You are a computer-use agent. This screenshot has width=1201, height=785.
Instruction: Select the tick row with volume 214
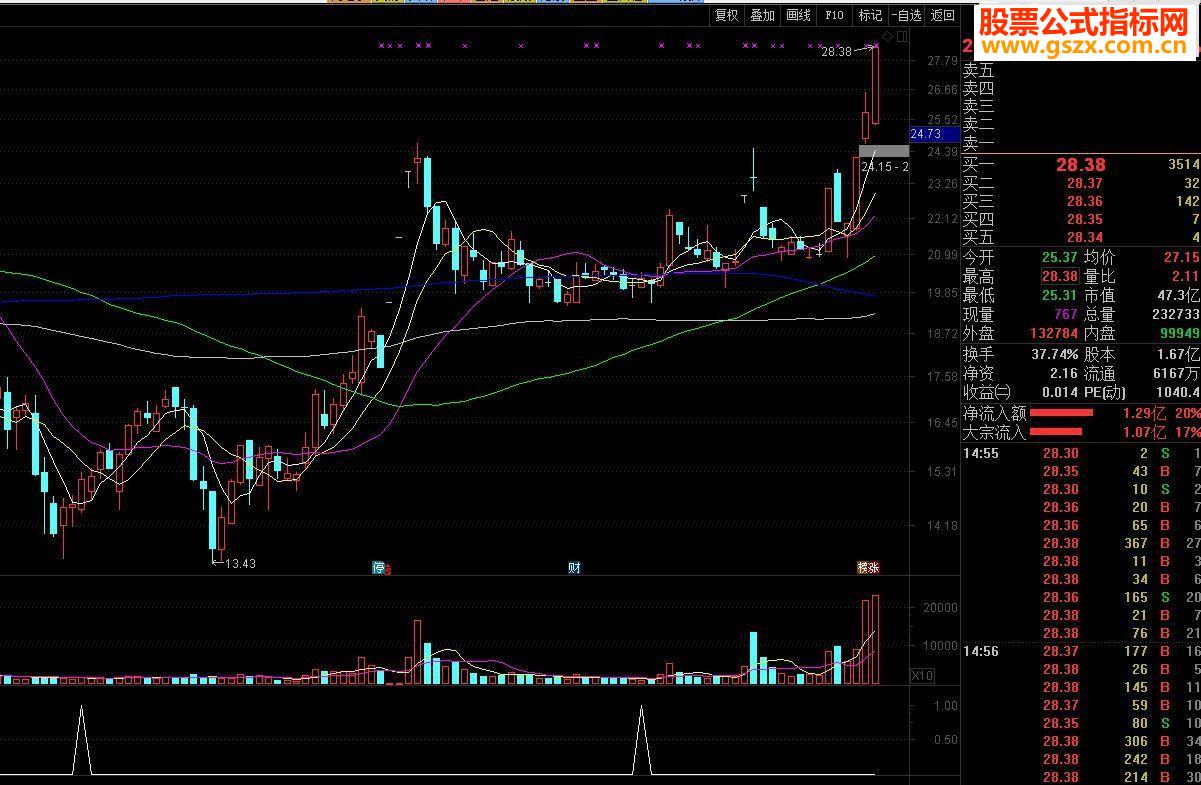pos(1080,777)
